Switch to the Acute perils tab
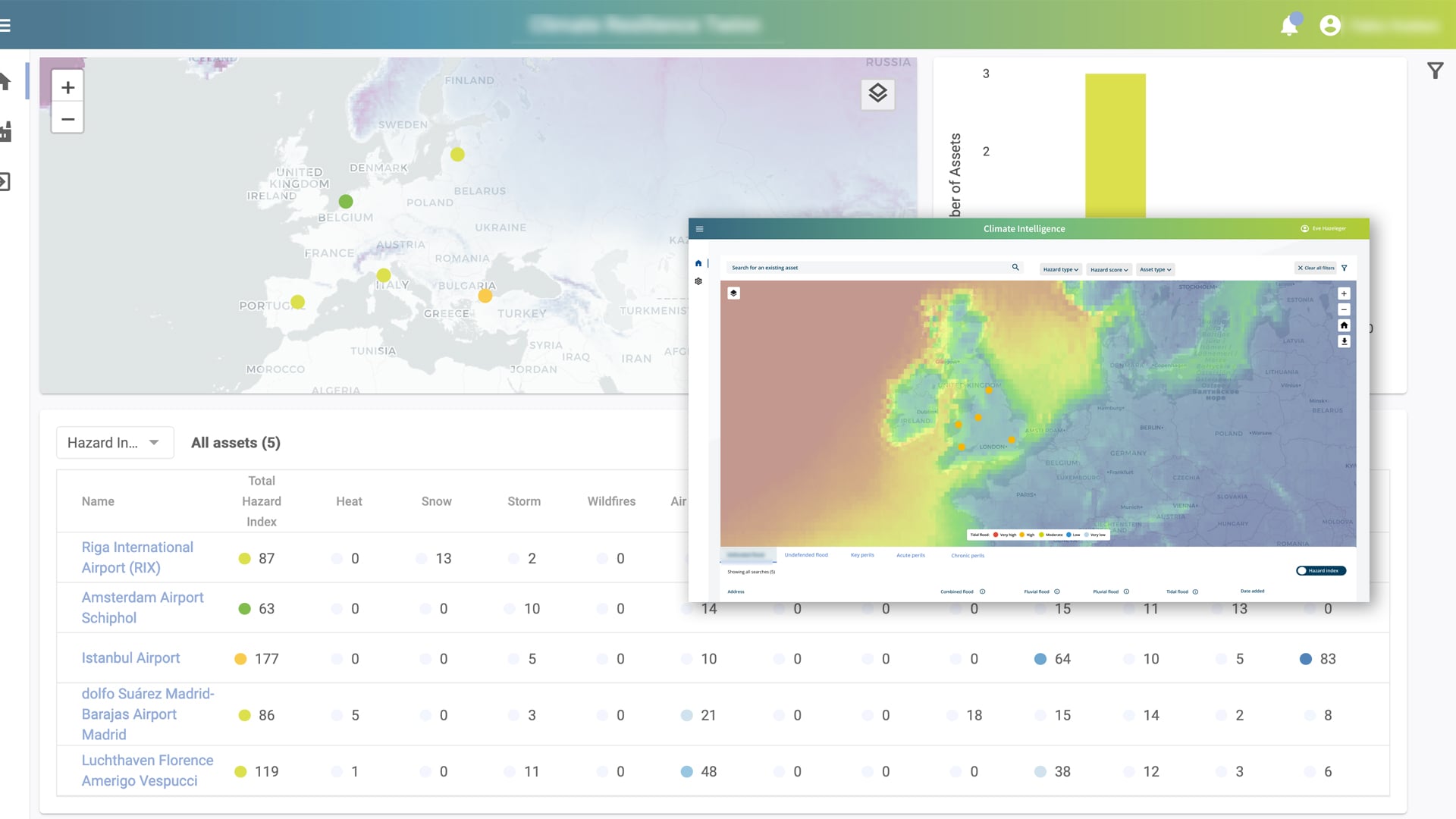The width and height of the screenshot is (1456, 819). (x=911, y=555)
